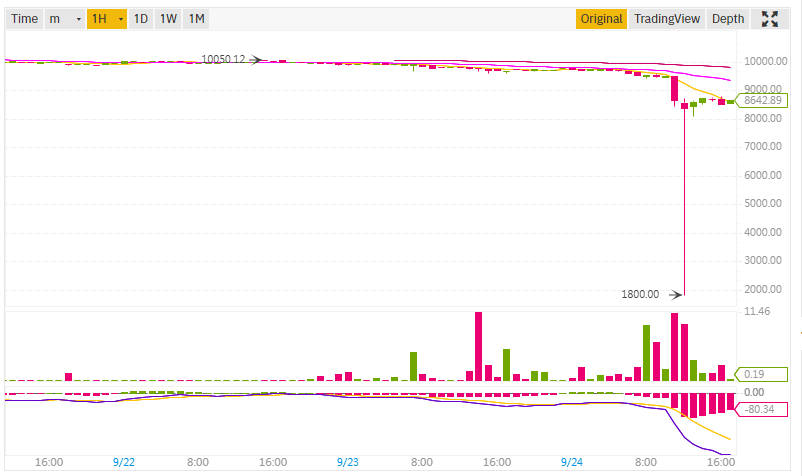Open the 1H interval dropdown

coord(107,19)
